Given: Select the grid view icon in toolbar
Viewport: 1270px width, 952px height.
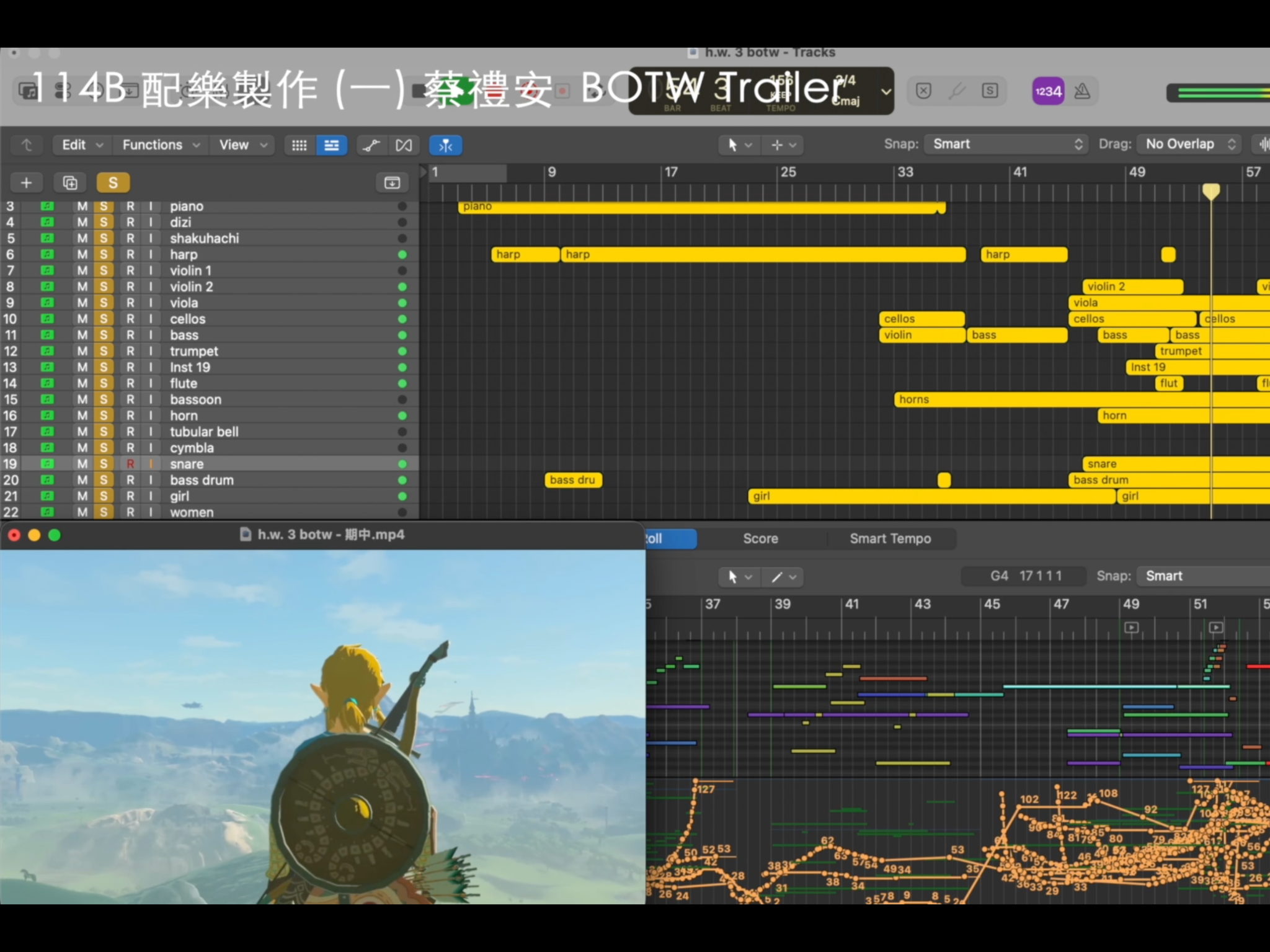Looking at the screenshot, I should tap(300, 145).
